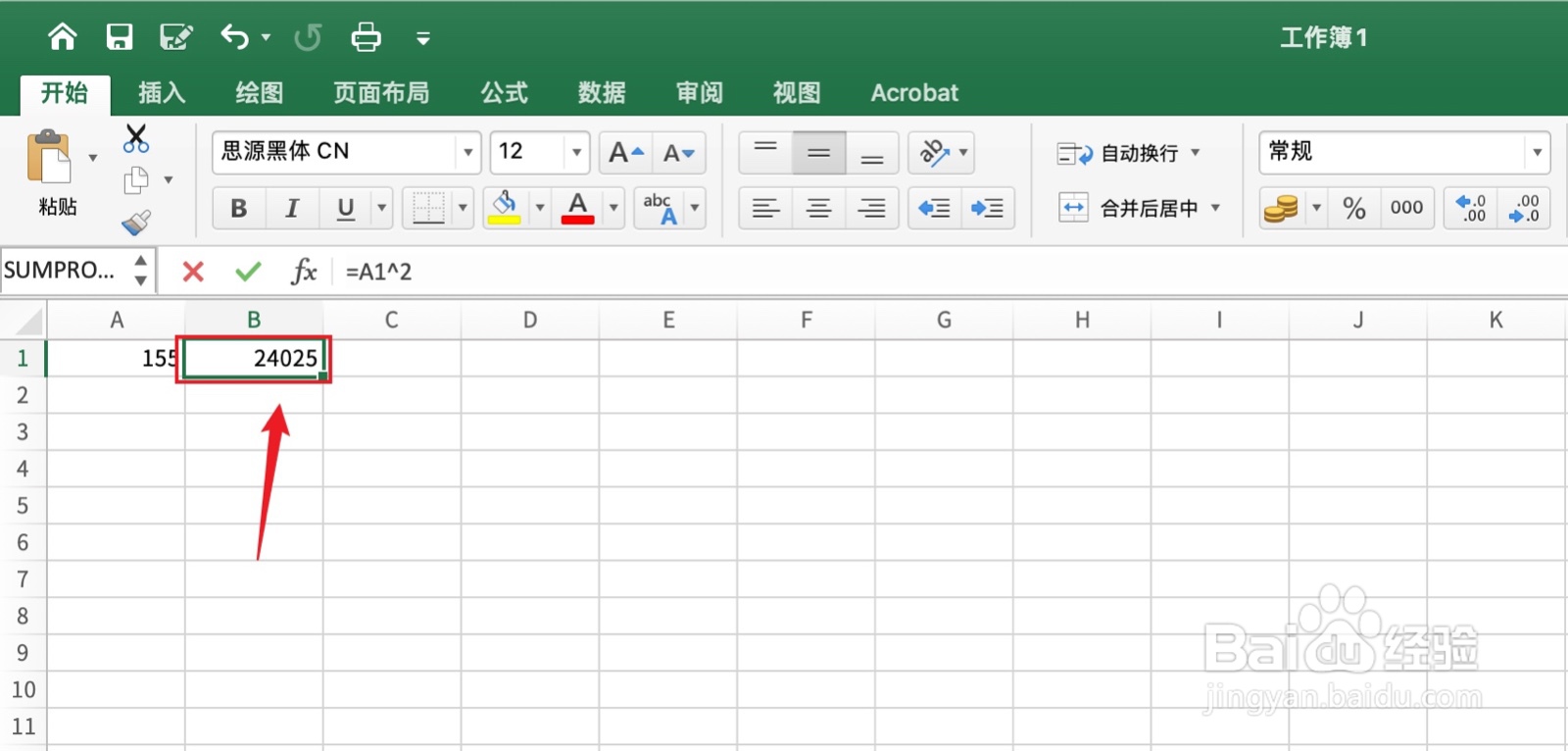Open the borders dropdown arrow
Image resolution: width=1568 pixels, height=751 pixels.
point(463,208)
